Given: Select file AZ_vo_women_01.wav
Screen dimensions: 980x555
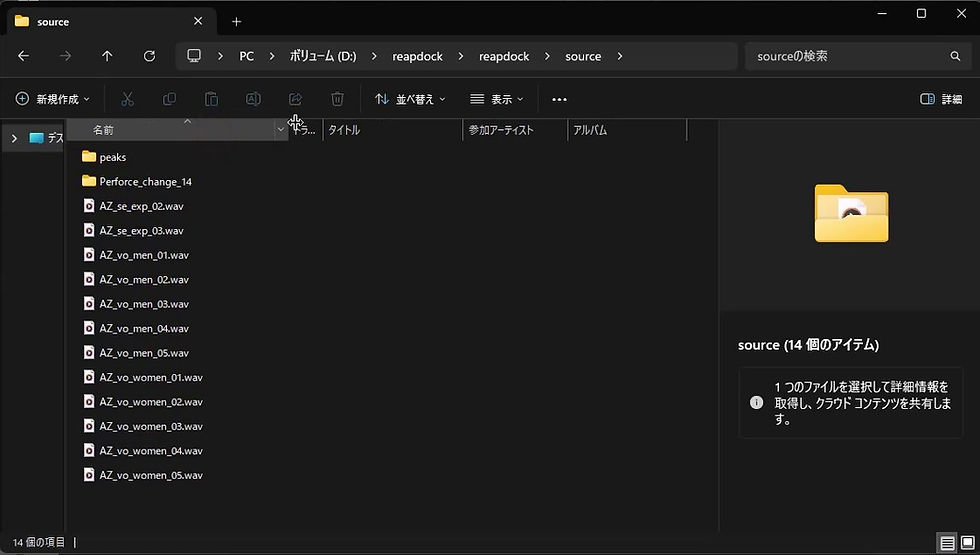Looking at the screenshot, I should 151,378.
